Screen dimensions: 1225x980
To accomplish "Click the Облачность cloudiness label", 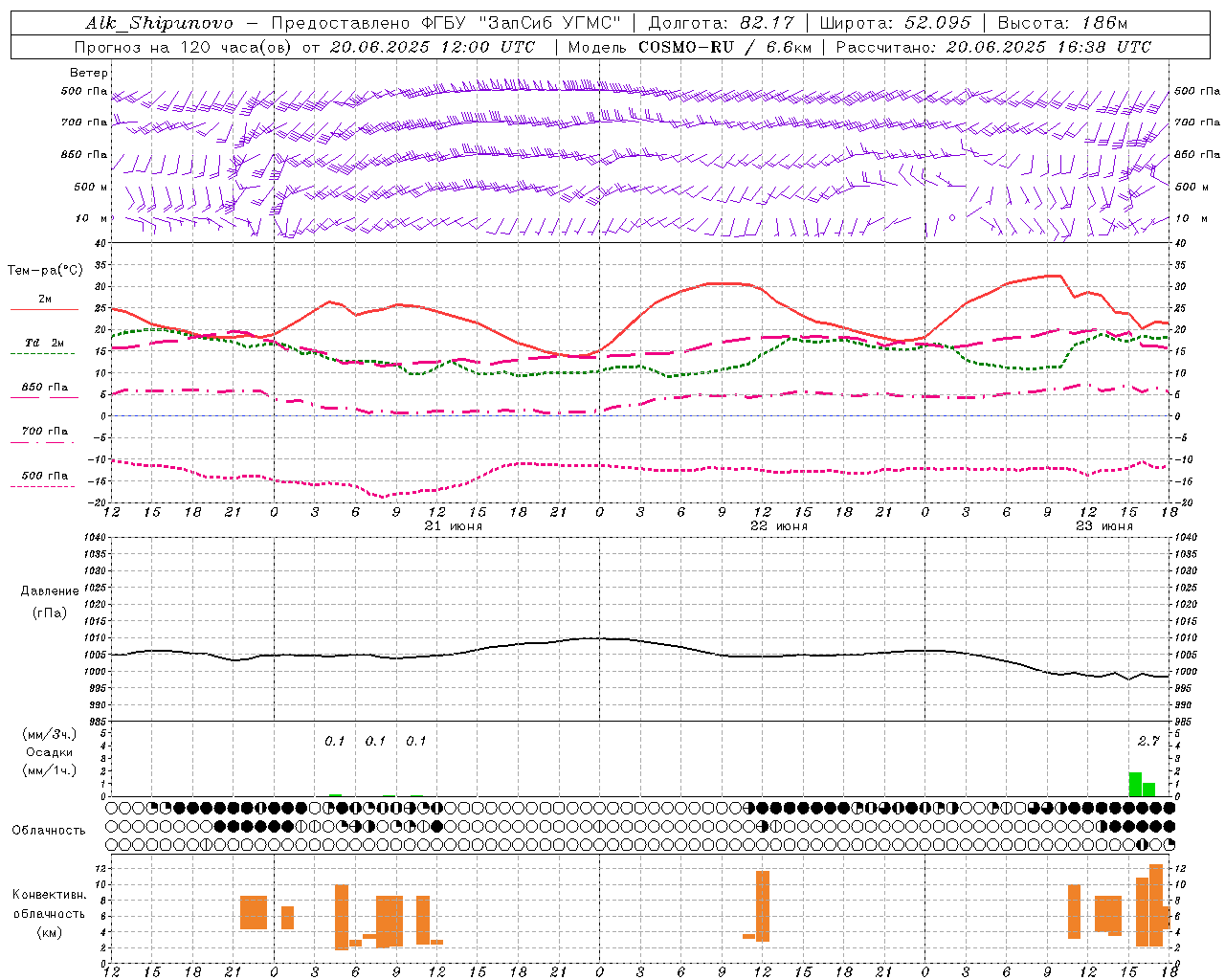I will click(49, 831).
